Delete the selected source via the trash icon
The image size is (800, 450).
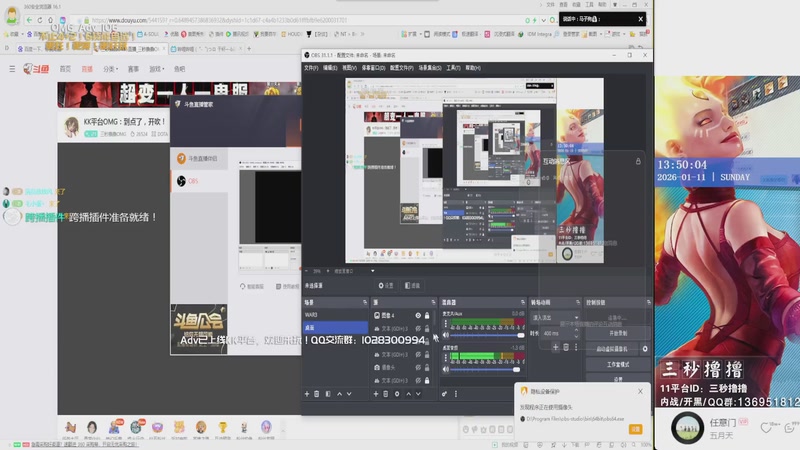(386, 394)
